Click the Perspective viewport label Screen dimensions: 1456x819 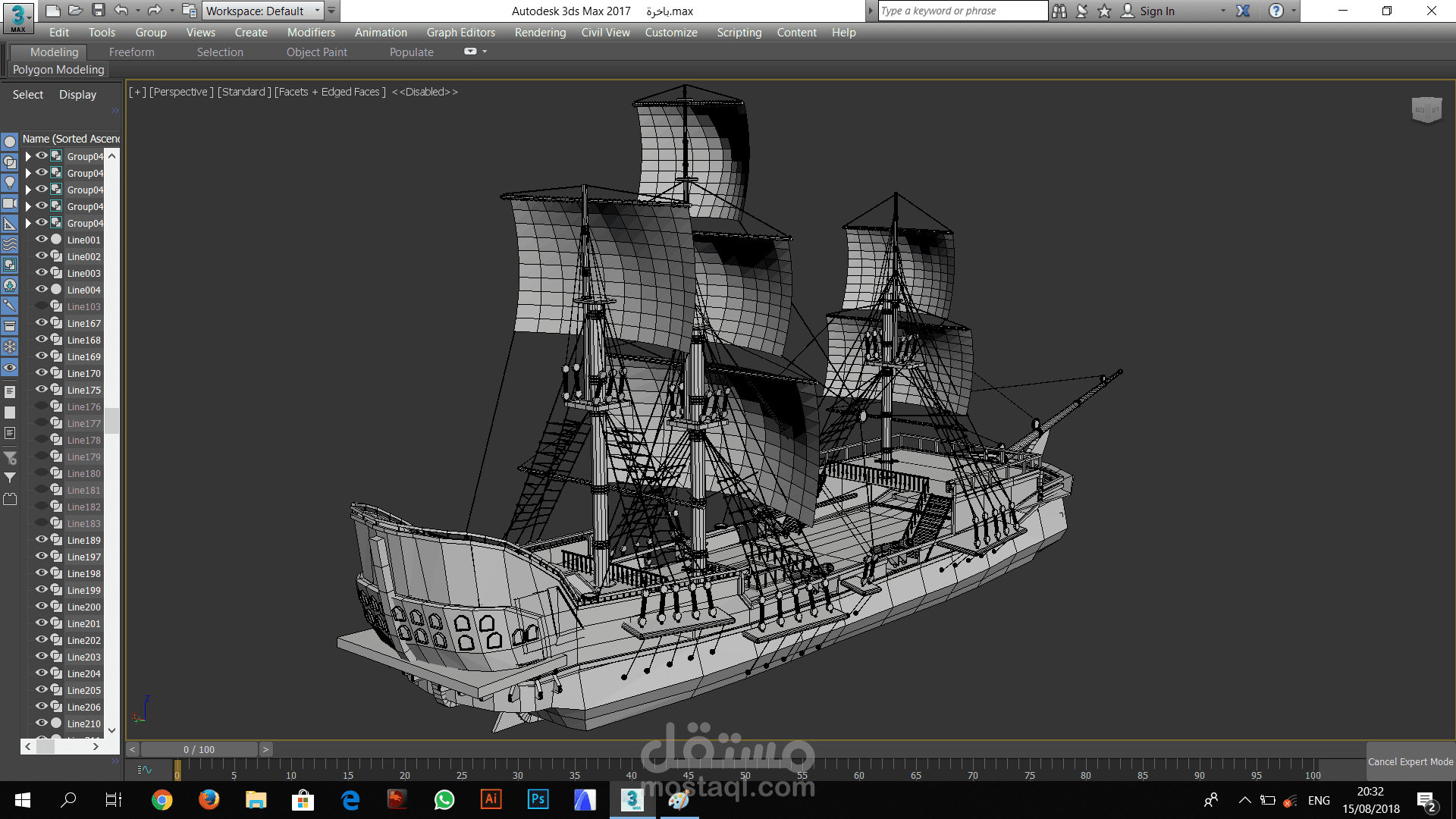pyautogui.click(x=181, y=92)
